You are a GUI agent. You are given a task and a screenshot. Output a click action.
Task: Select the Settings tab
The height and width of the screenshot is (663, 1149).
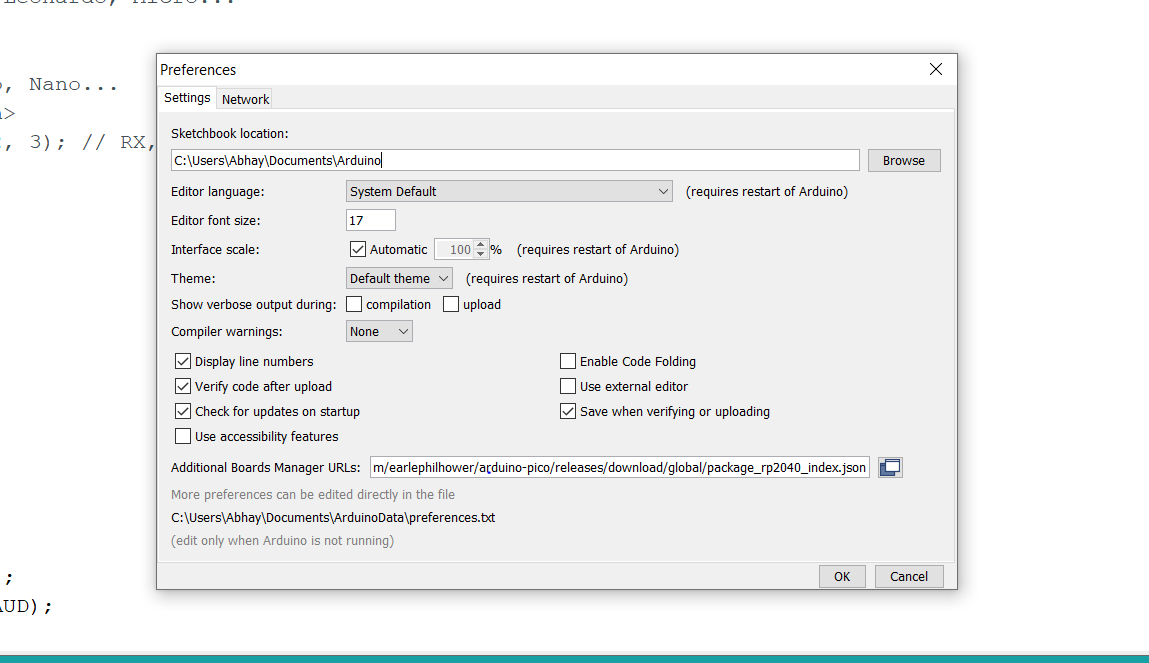(187, 97)
